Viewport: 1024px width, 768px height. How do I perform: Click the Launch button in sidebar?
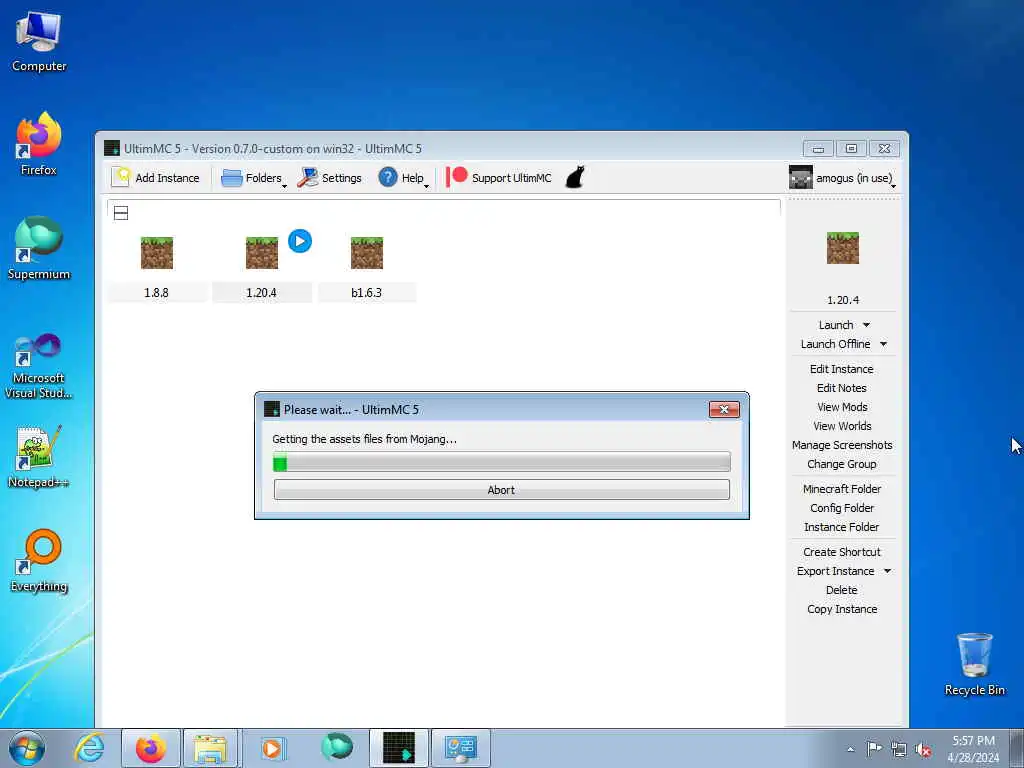835,325
